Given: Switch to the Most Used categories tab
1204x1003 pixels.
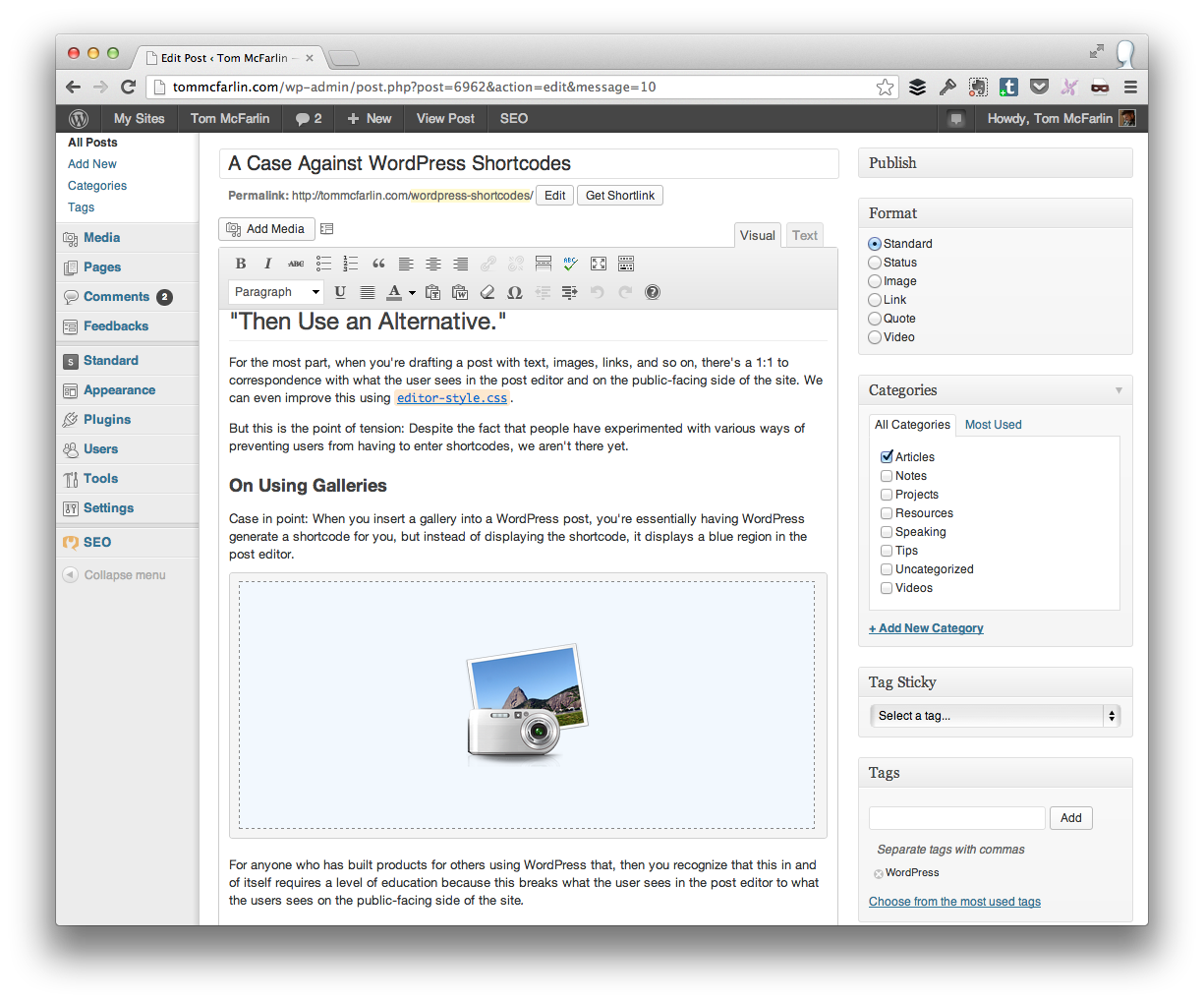Looking at the screenshot, I should pos(993,425).
